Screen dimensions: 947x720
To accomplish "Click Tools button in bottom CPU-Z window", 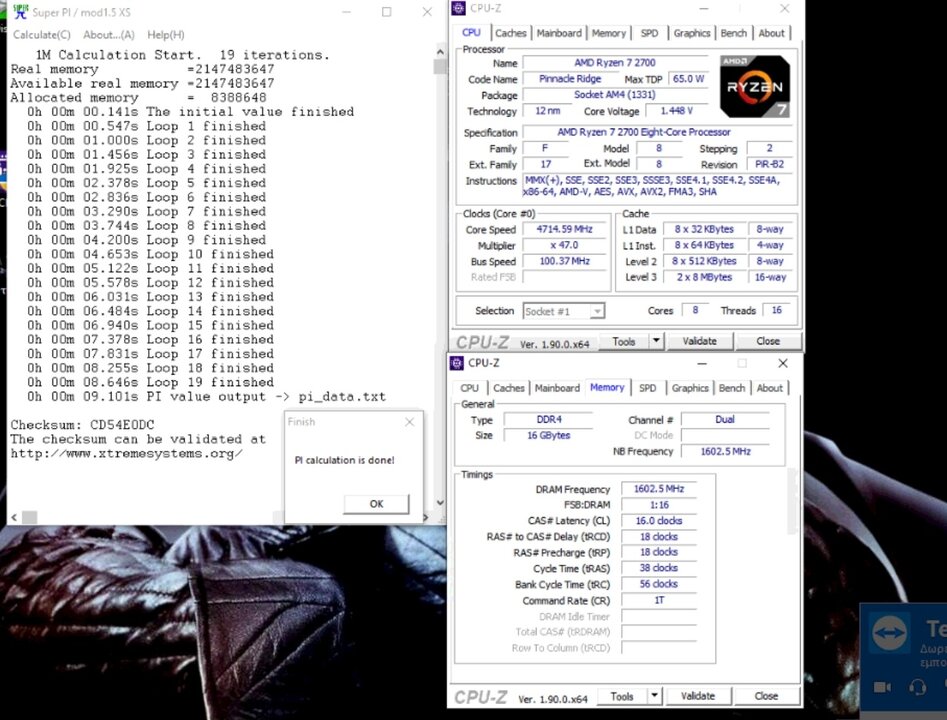I will point(622,696).
